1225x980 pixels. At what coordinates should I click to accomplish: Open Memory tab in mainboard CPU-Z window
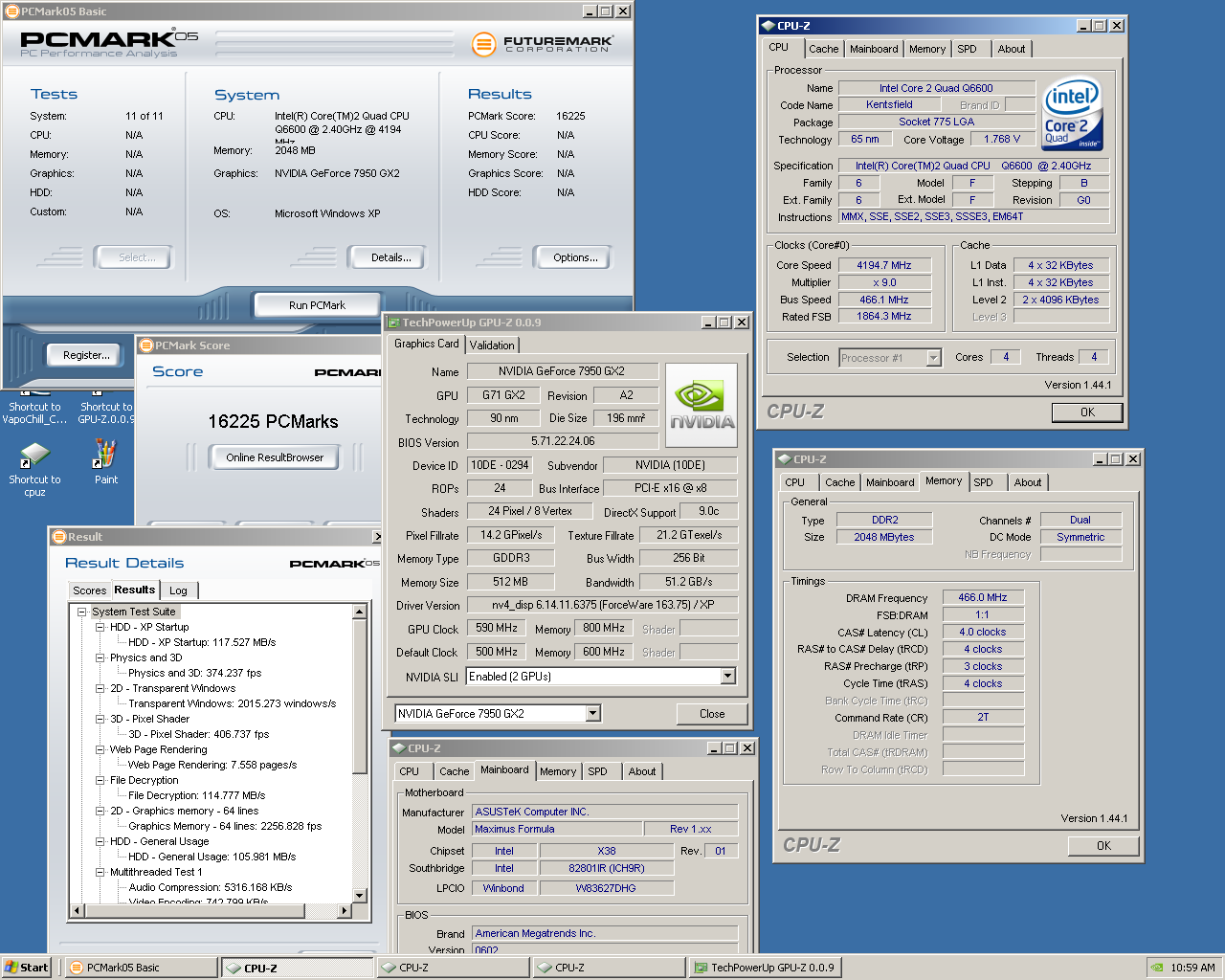point(558,771)
